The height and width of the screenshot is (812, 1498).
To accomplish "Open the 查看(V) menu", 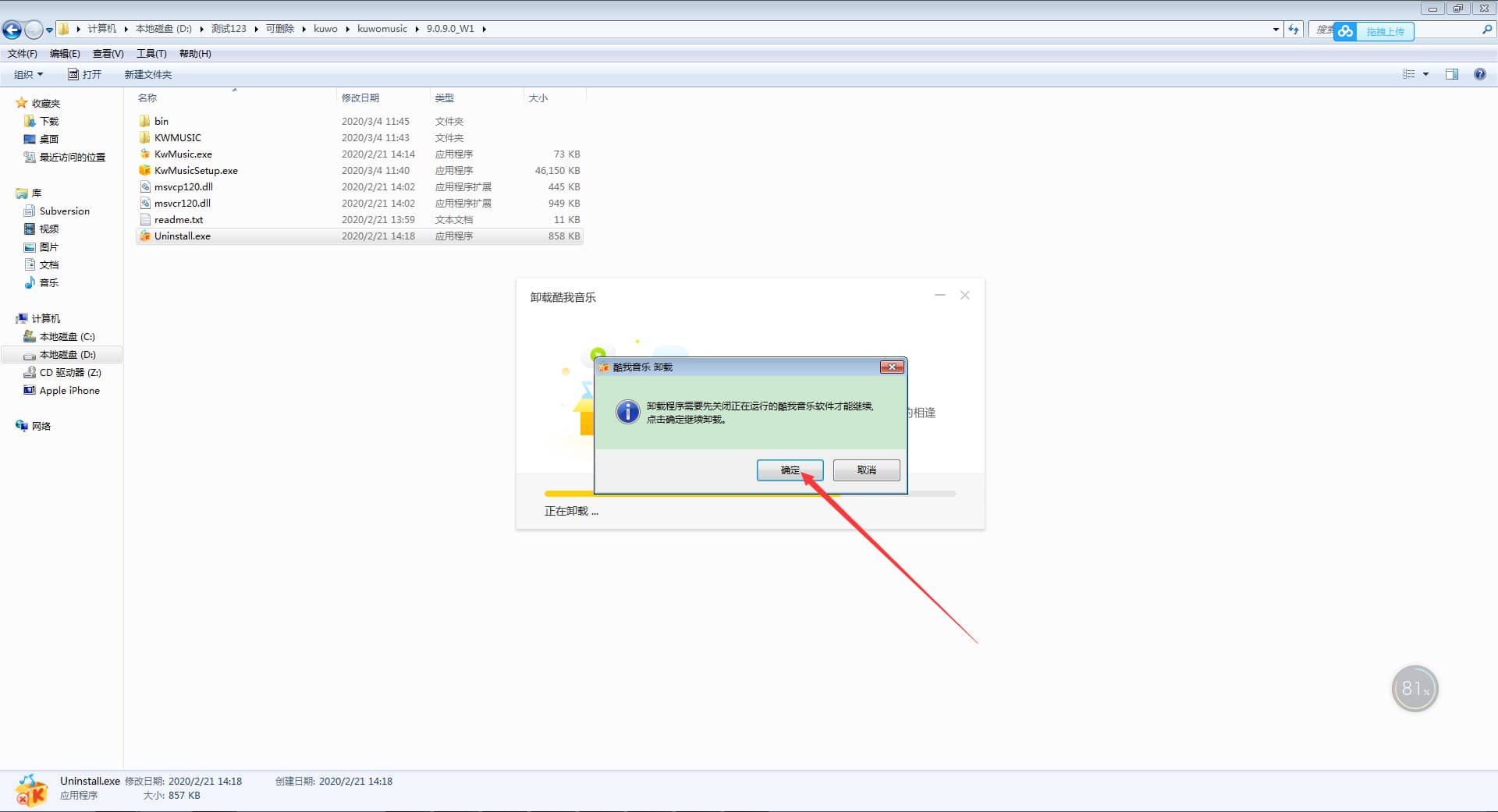I will [108, 53].
